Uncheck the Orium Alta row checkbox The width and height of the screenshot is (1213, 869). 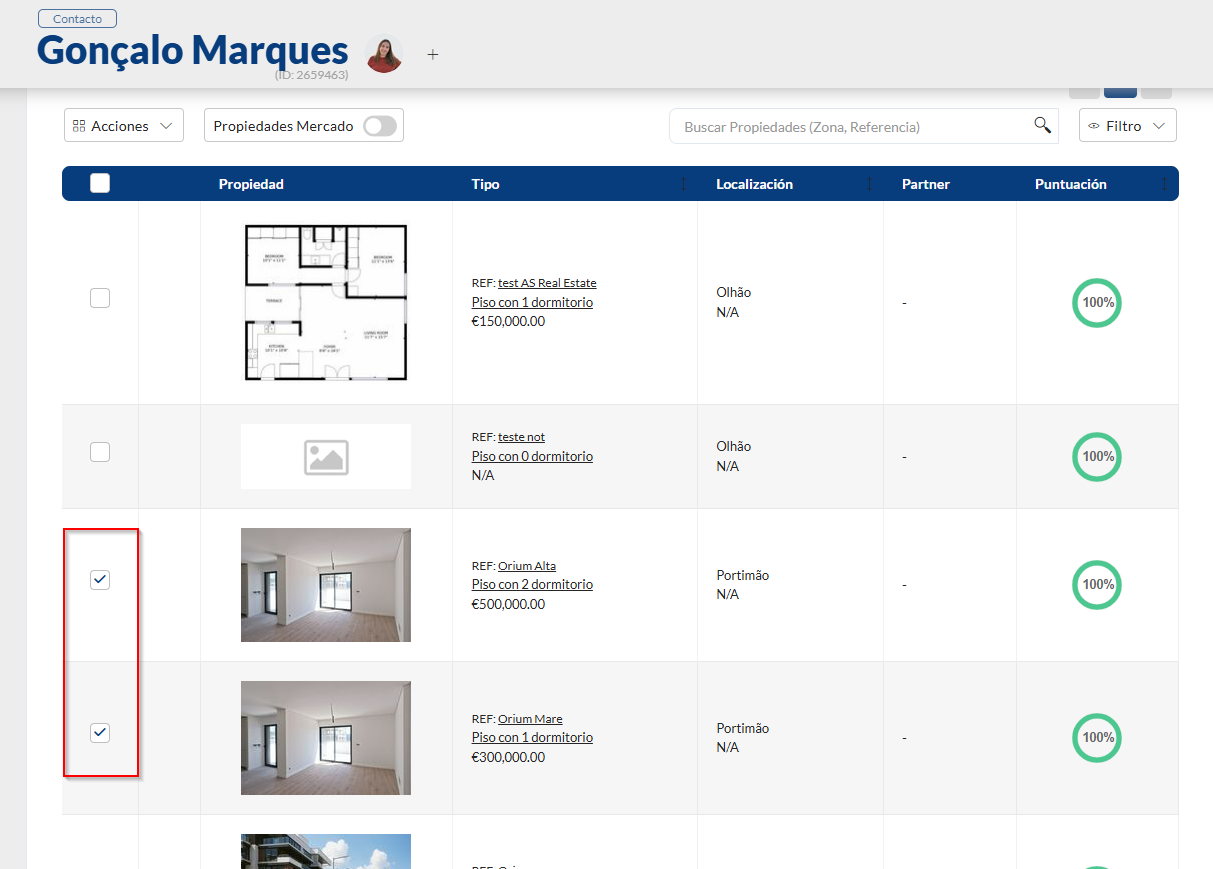click(x=100, y=580)
